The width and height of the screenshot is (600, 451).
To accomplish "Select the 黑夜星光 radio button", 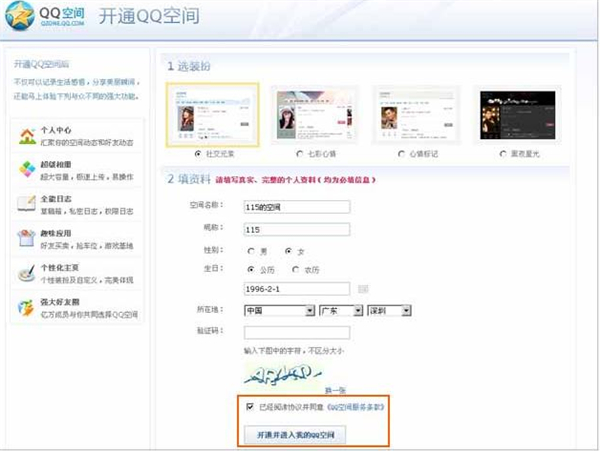I will pos(503,154).
